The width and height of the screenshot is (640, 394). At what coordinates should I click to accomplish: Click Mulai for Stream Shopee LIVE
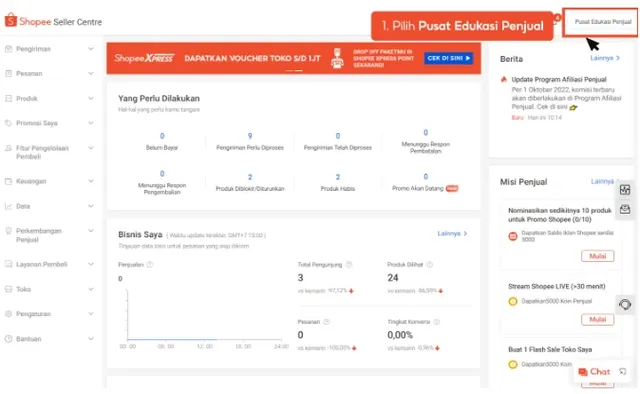pos(598,319)
